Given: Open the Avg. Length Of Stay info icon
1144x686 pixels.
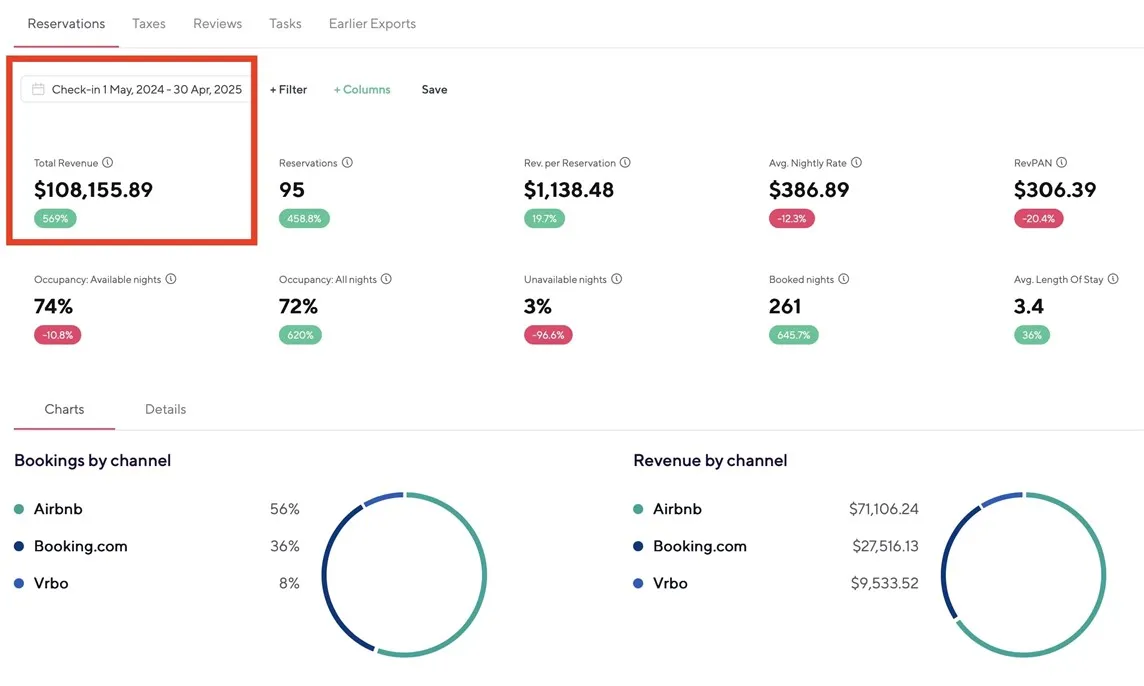Looking at the screenshot, I should click(1113, 280).
